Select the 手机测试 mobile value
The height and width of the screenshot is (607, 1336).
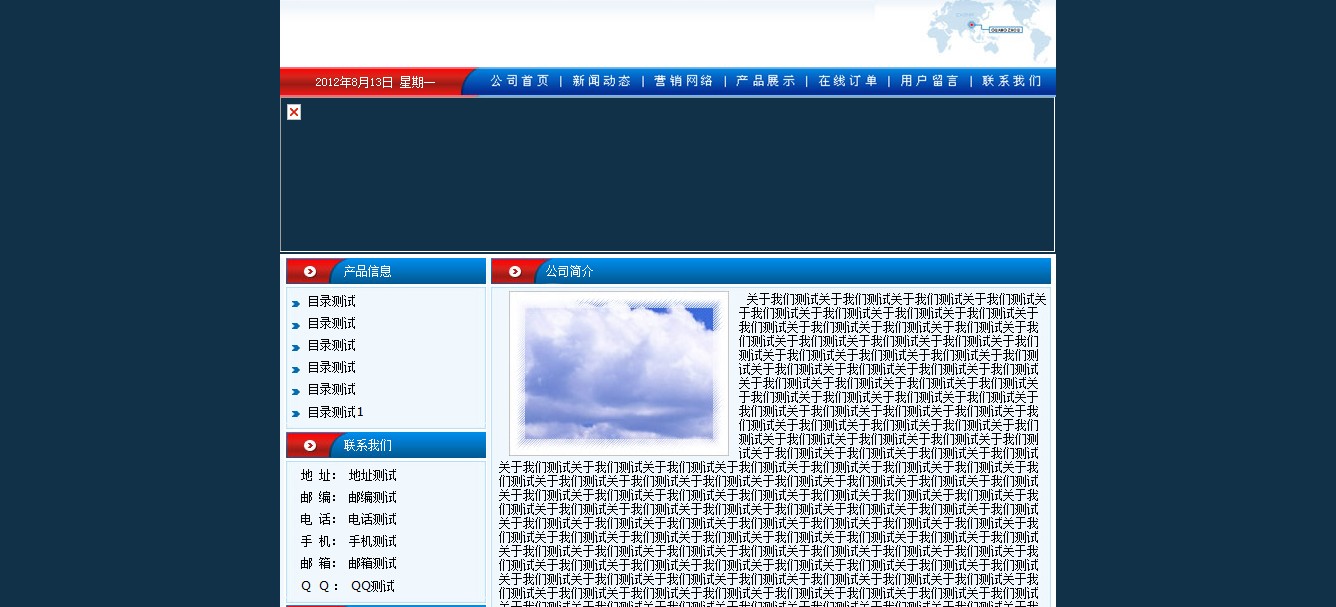[372, 541]
